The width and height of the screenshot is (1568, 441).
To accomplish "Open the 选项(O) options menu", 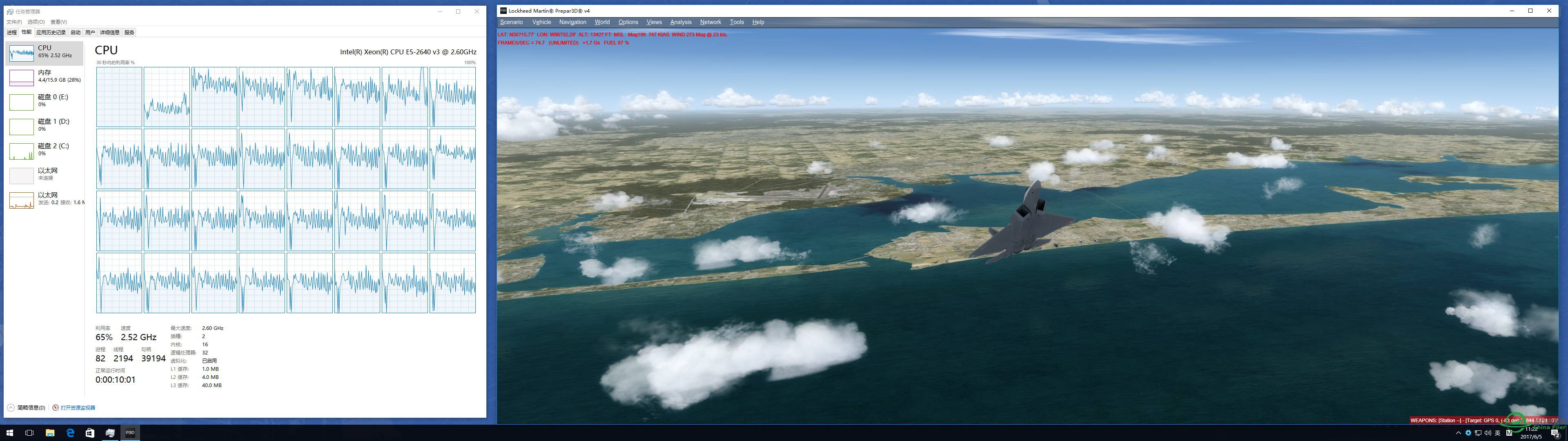I will [x=36, y=22].
